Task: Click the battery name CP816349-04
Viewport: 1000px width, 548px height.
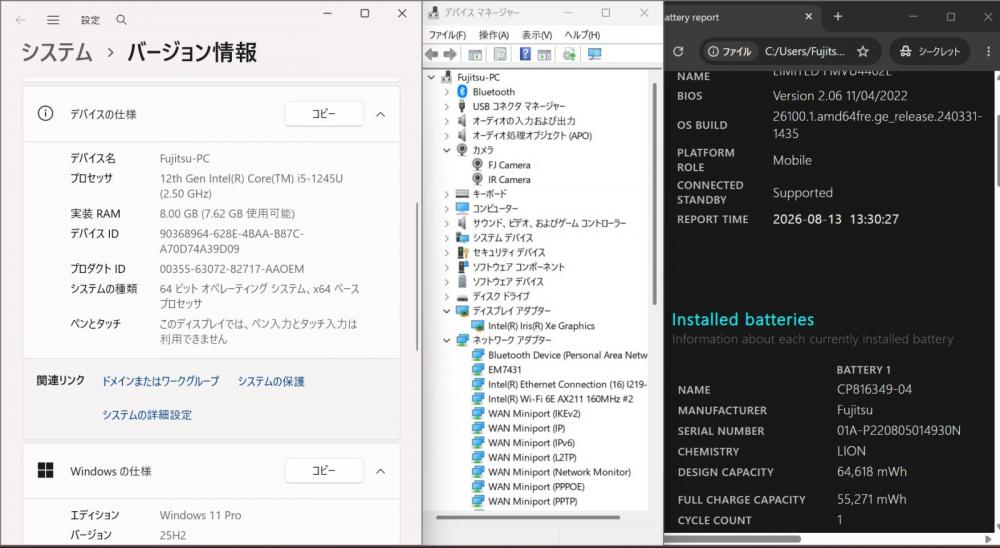Action: [874, 389]
